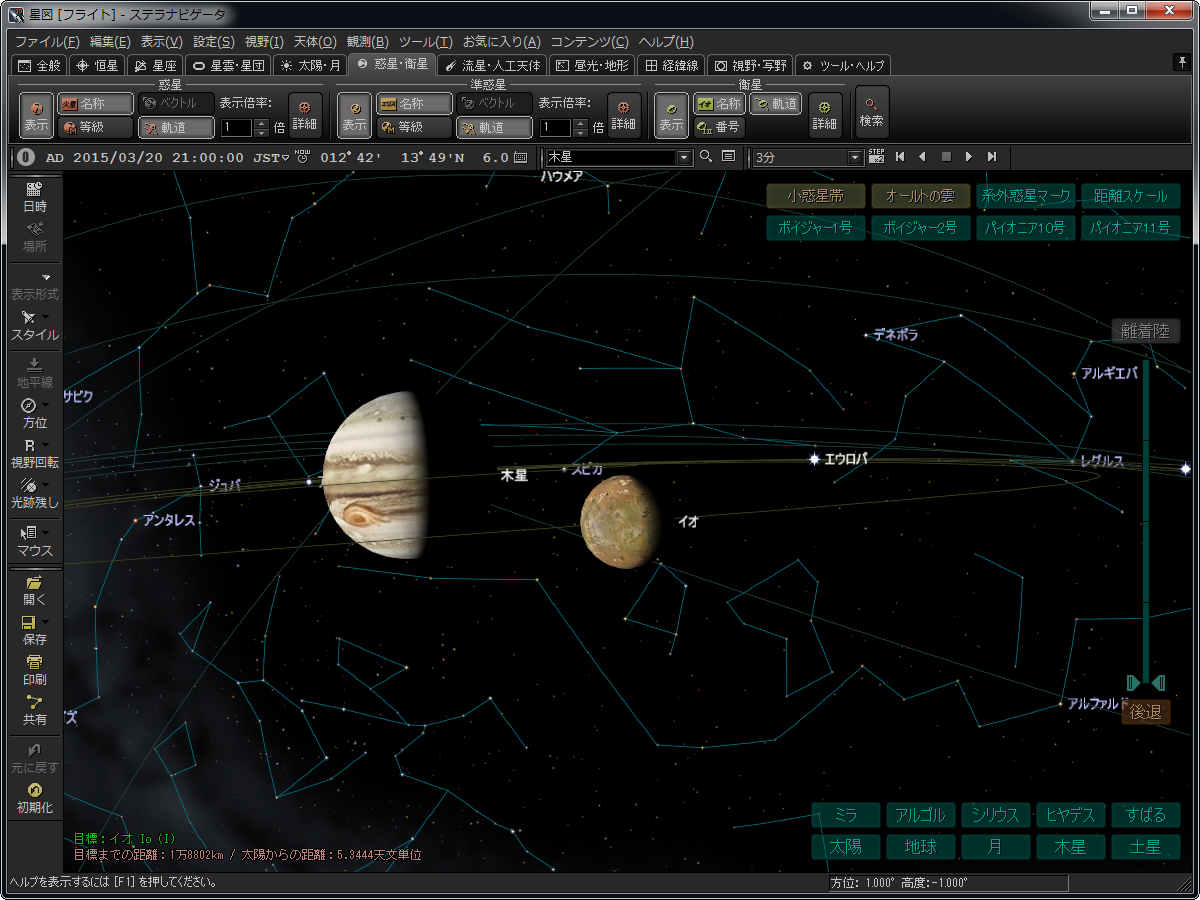
Task: Click the オールトの雲 Oort cloud button
Action: pos(920,196)
